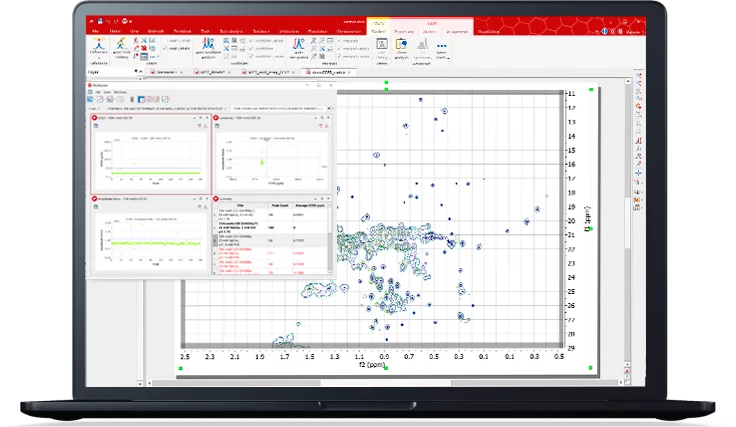Screen dimensions: 736x427
Task: Select the bold second row in Summary table
Action: click(270, 228)
